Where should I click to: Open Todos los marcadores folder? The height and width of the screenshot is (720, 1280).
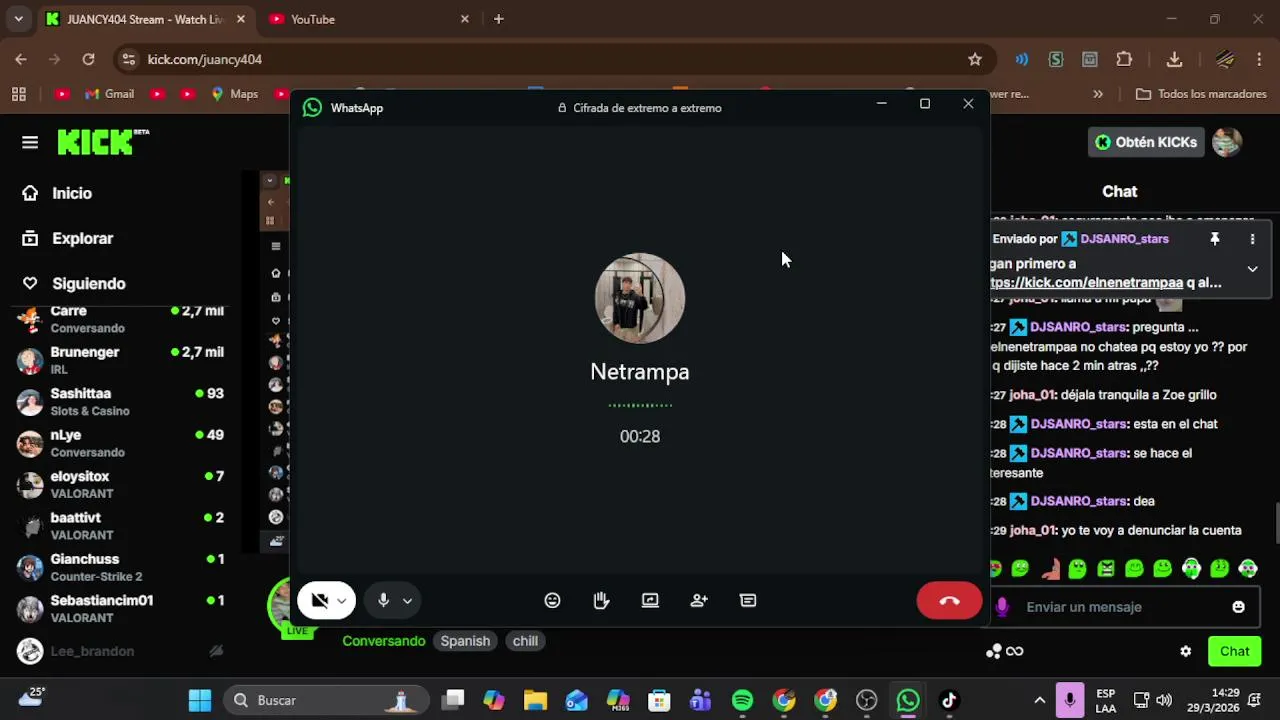1201,94
